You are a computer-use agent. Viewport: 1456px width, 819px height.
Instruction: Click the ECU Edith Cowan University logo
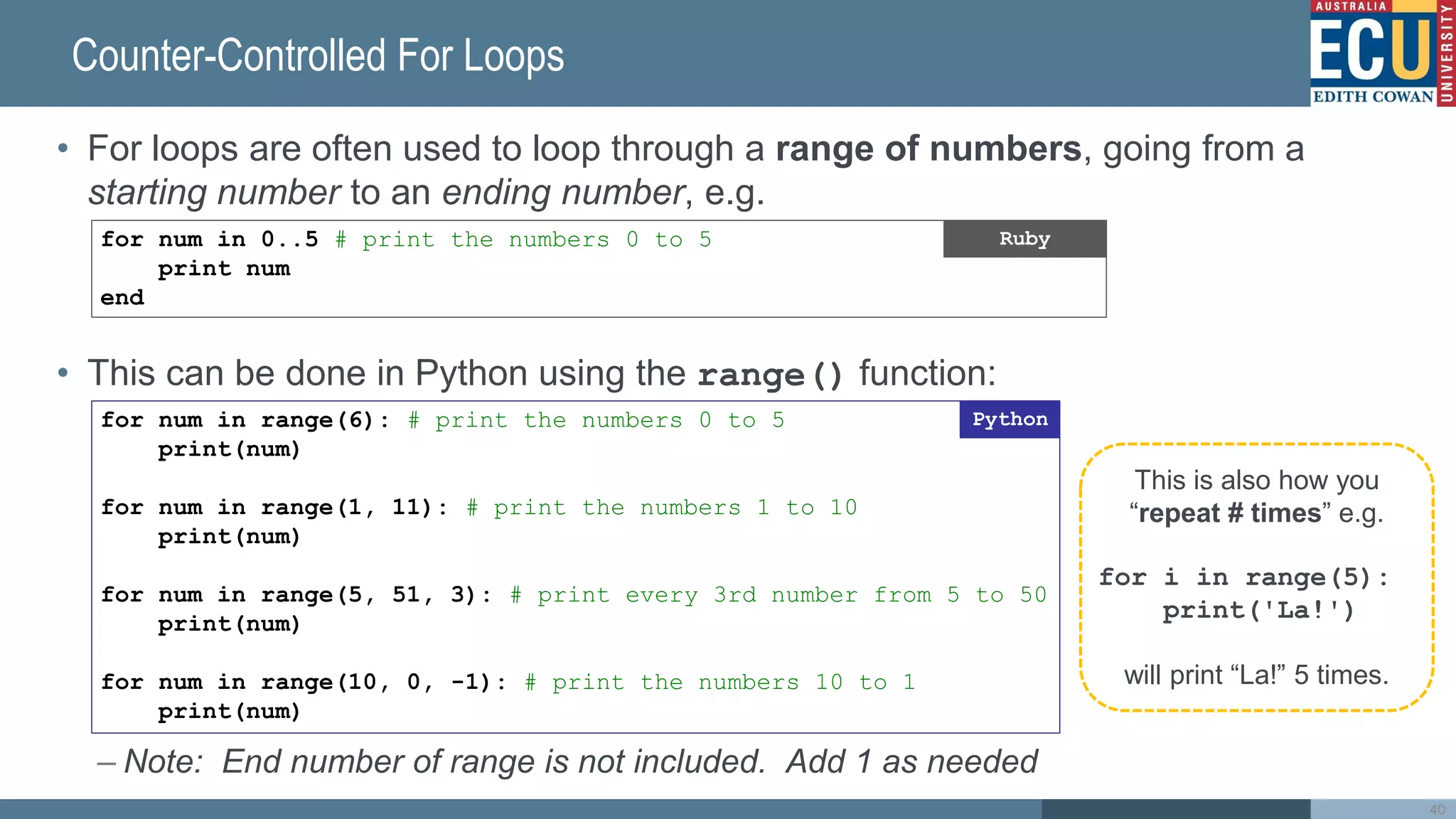pos(1383,53)
